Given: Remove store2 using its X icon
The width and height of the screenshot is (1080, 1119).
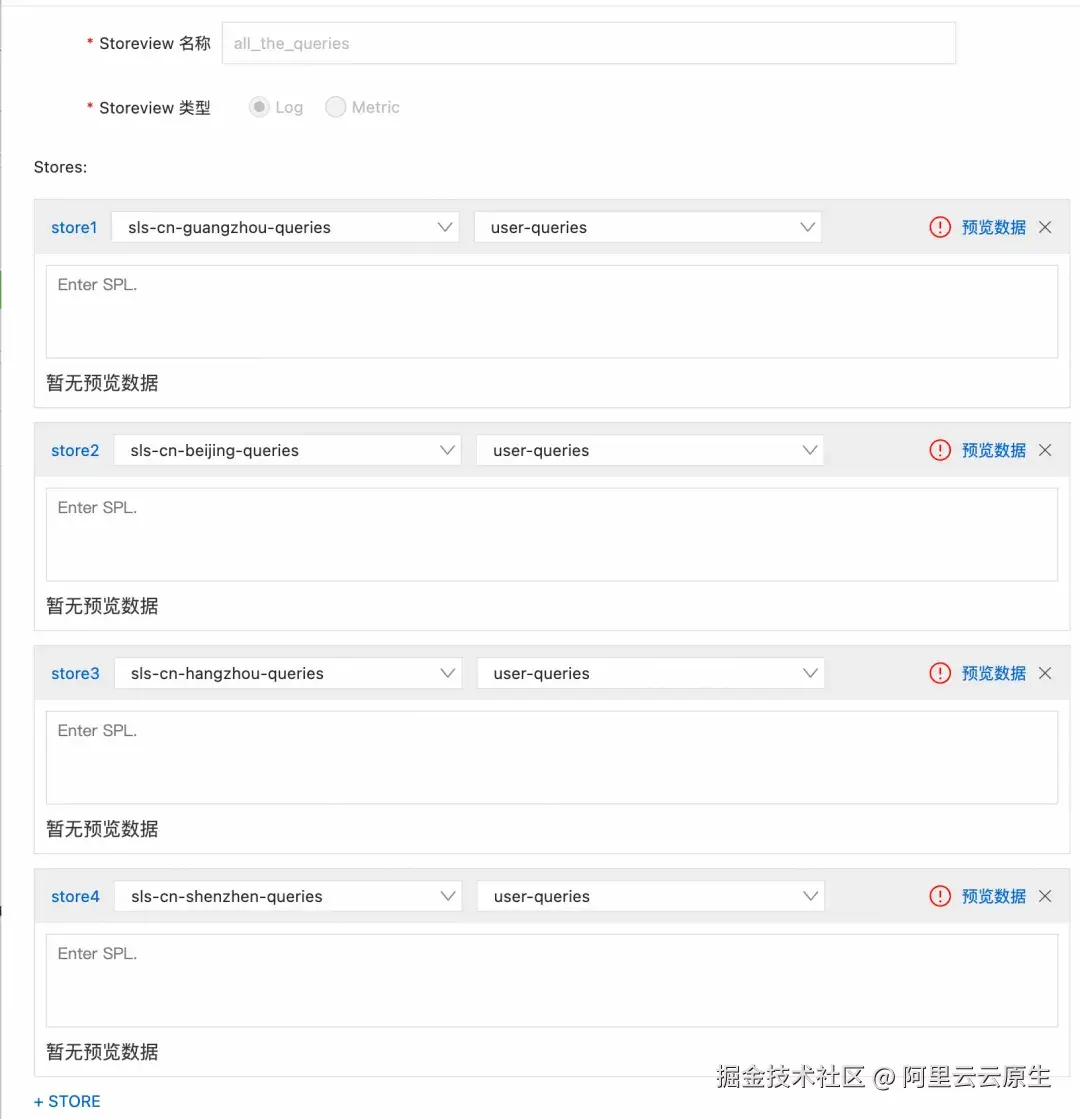Looking at the screenshot, I should pyautogui.click(x=1045, y=450).
